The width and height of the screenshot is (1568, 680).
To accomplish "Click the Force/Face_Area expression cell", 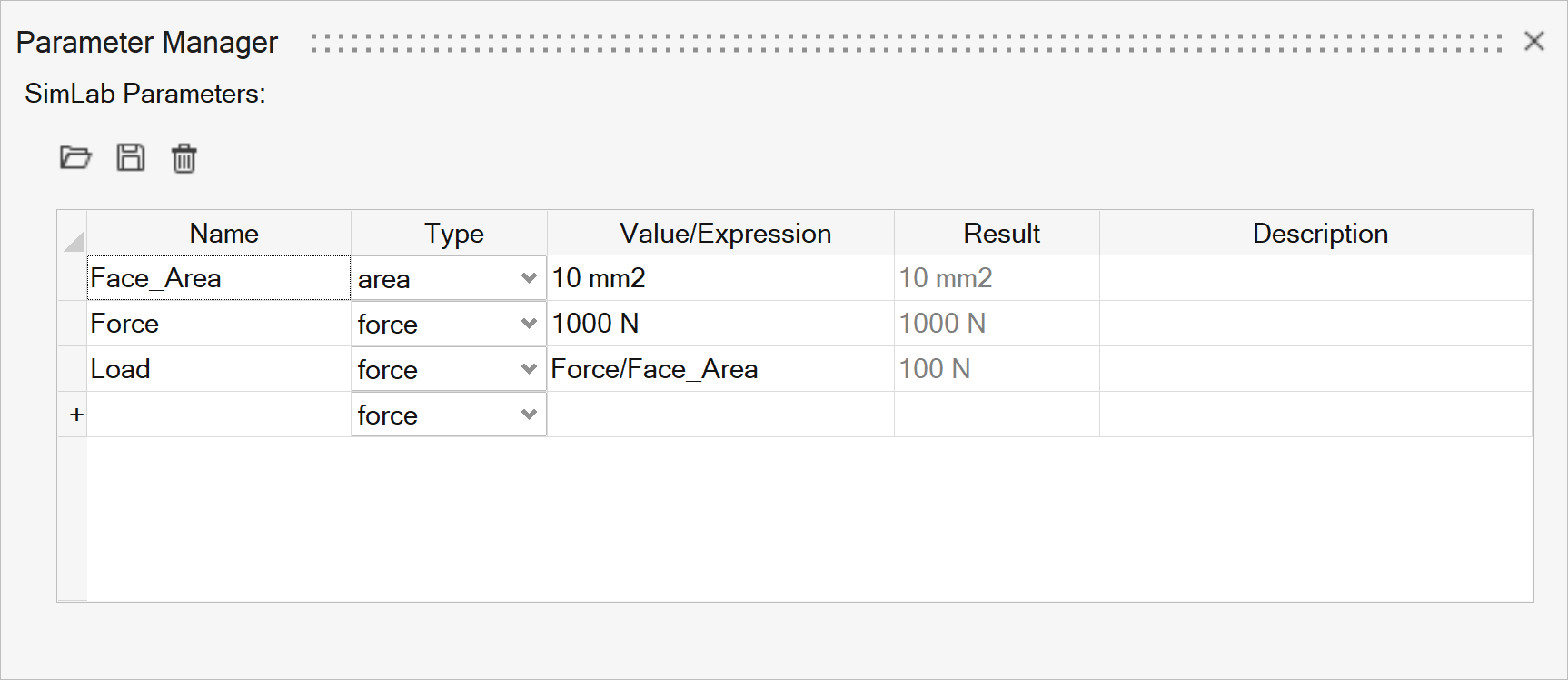I will (720, 369).
